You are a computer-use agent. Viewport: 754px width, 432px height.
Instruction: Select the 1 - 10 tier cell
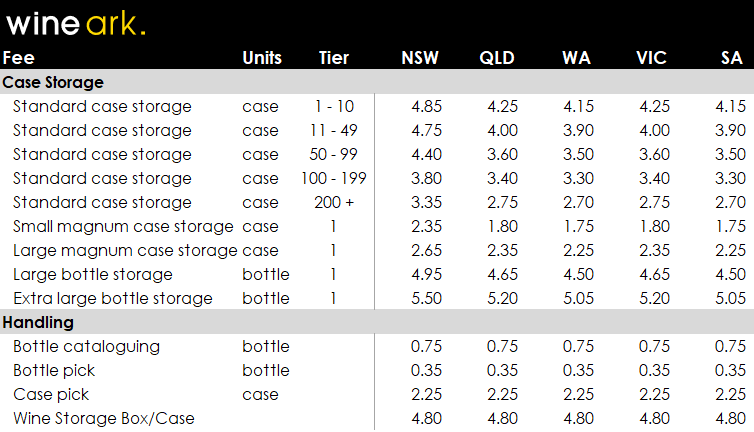[334, 106]
